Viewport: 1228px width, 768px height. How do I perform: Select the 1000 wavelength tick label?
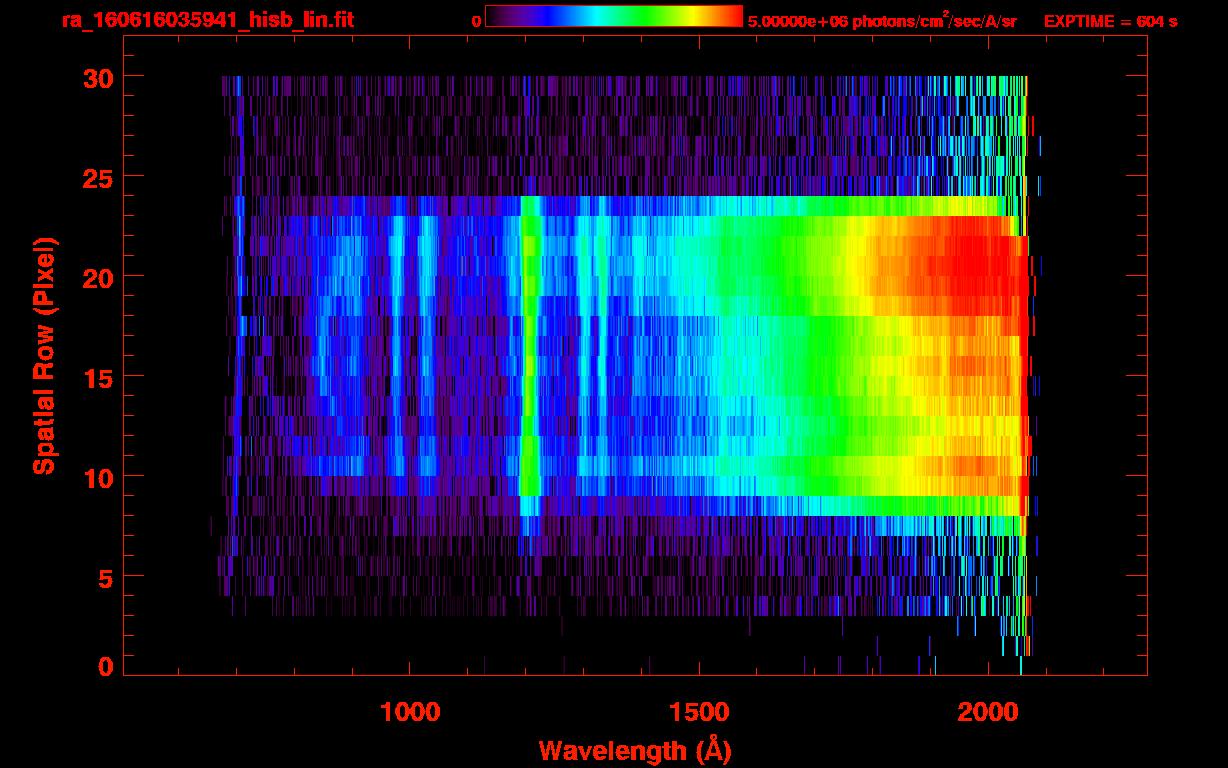coord(410,712)
